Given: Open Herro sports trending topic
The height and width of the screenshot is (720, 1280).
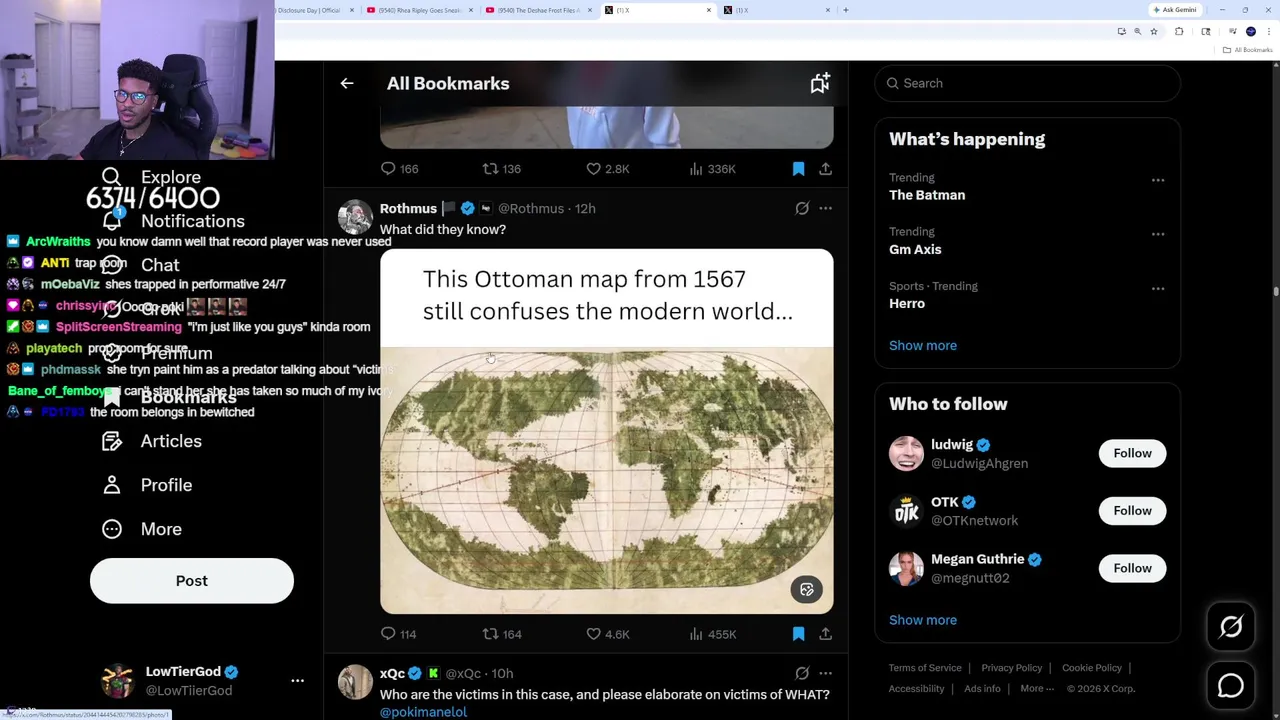Looking at the screenshot, I should [x=907, y=303].
